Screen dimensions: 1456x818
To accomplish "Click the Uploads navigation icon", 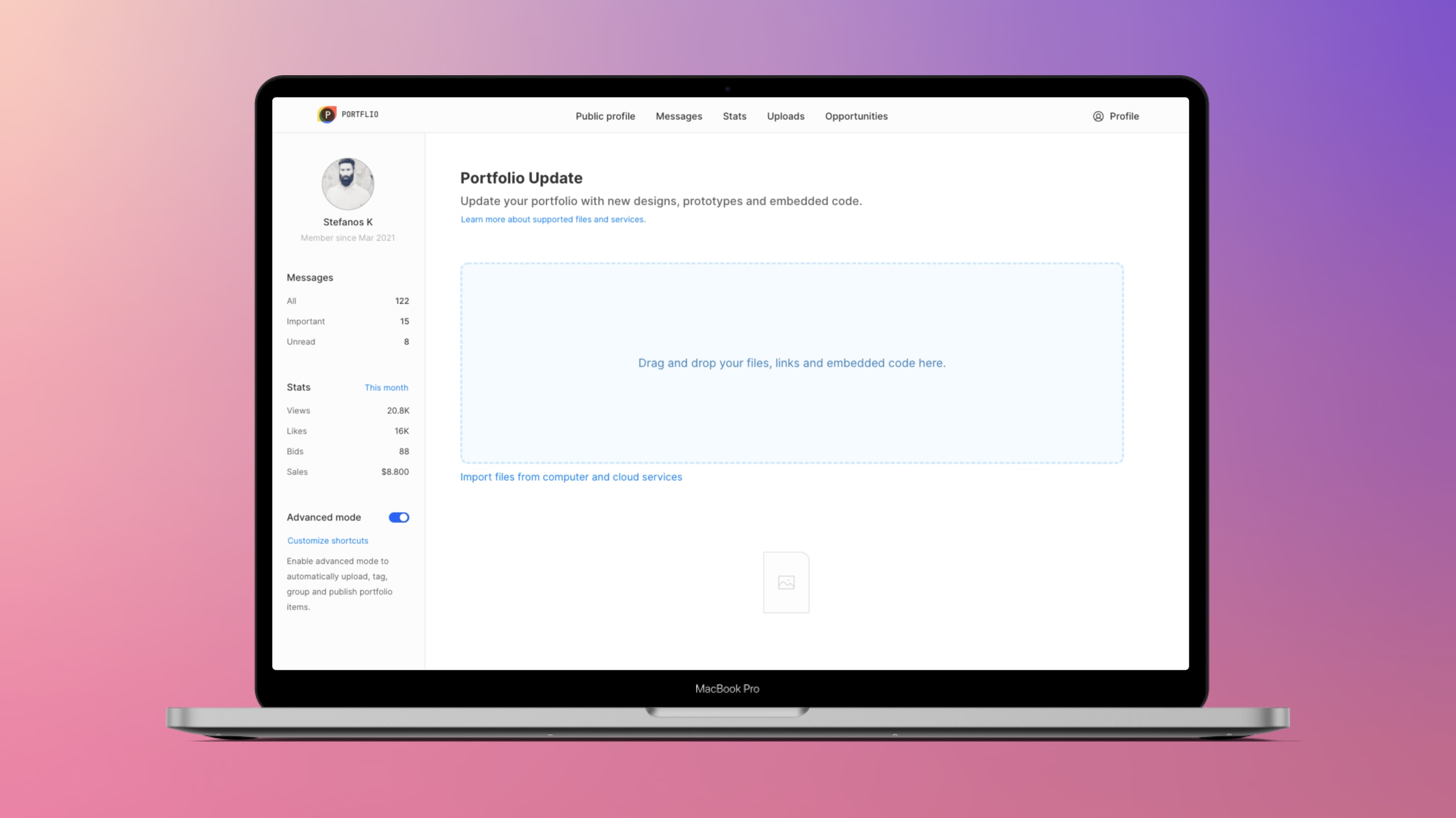I will (785, 116).
